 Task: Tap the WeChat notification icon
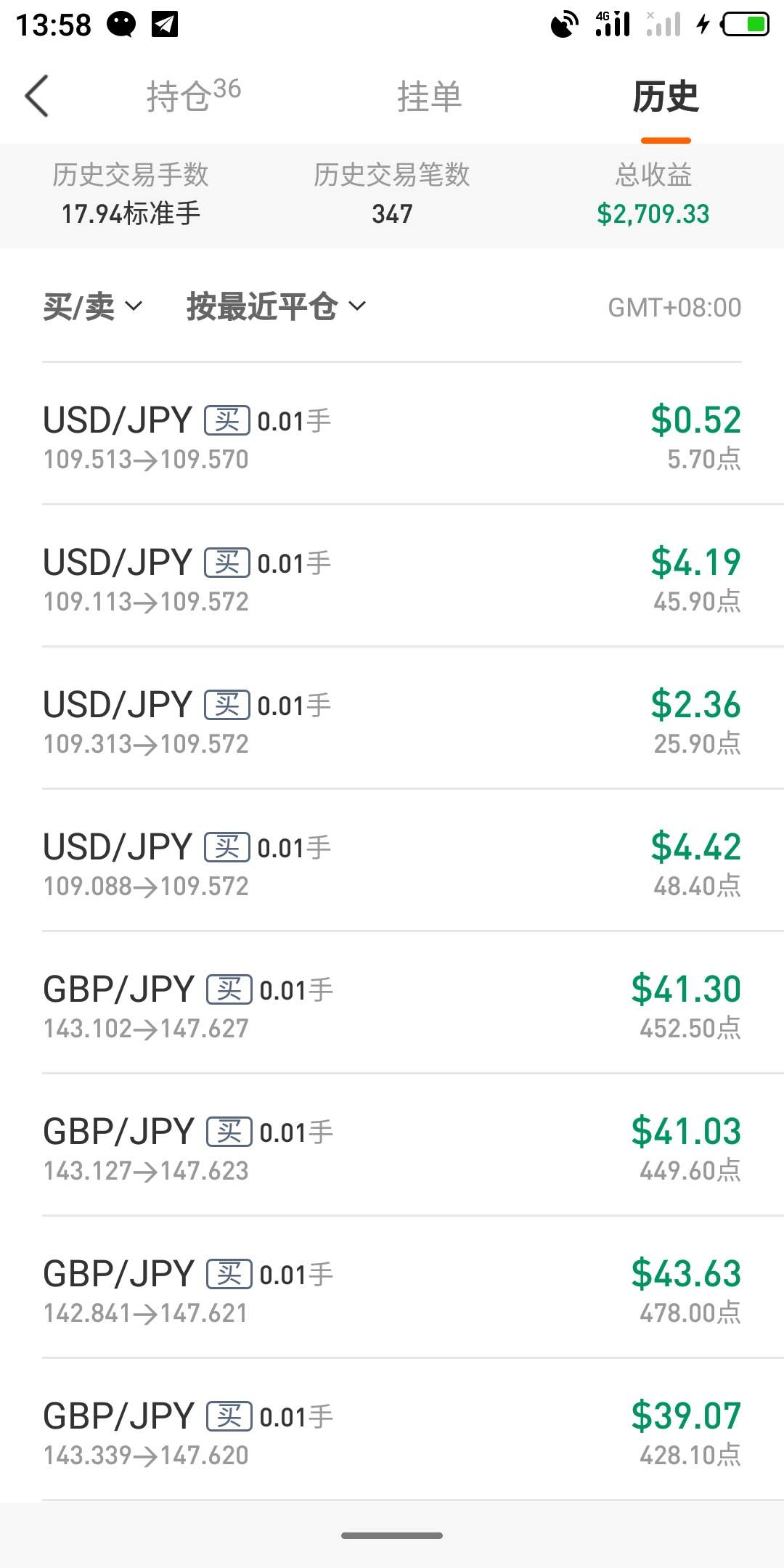121,25
